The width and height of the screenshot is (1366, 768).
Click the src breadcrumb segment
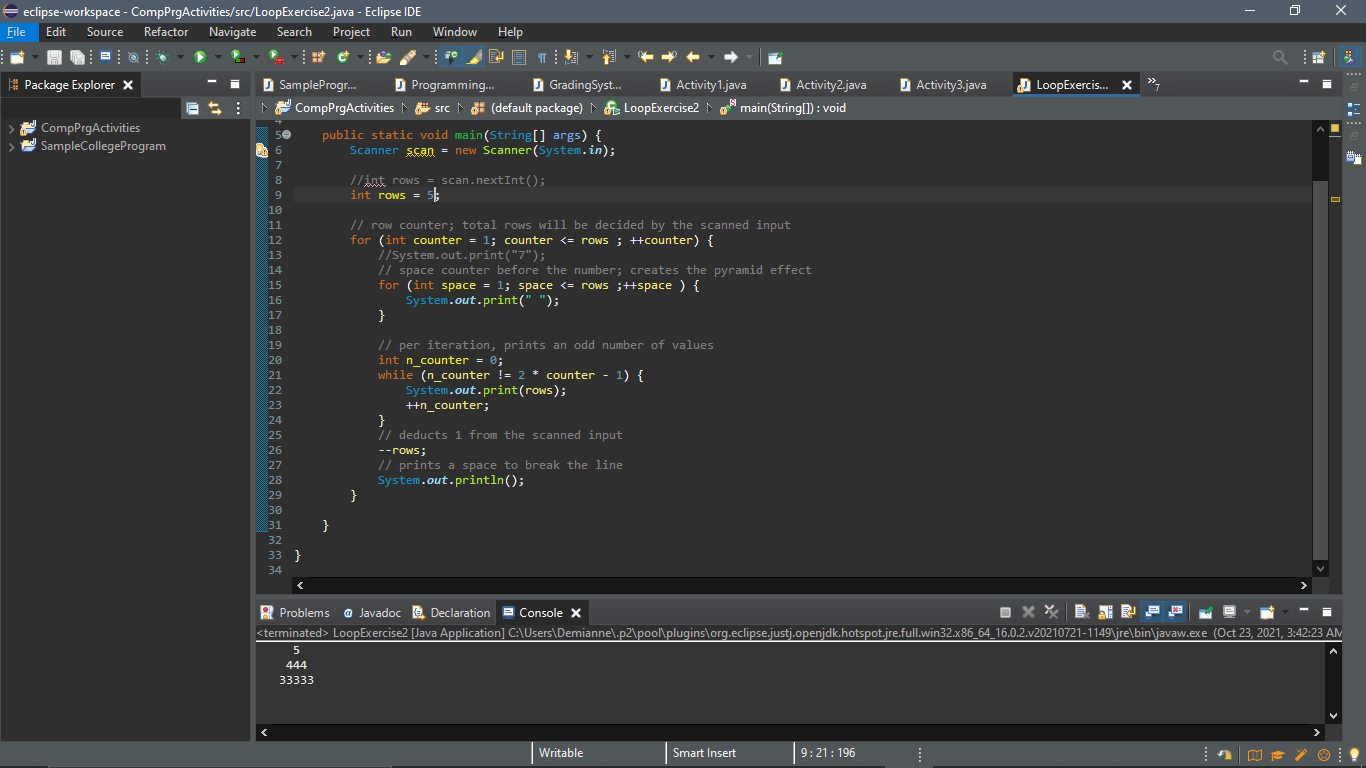(433, 108)
